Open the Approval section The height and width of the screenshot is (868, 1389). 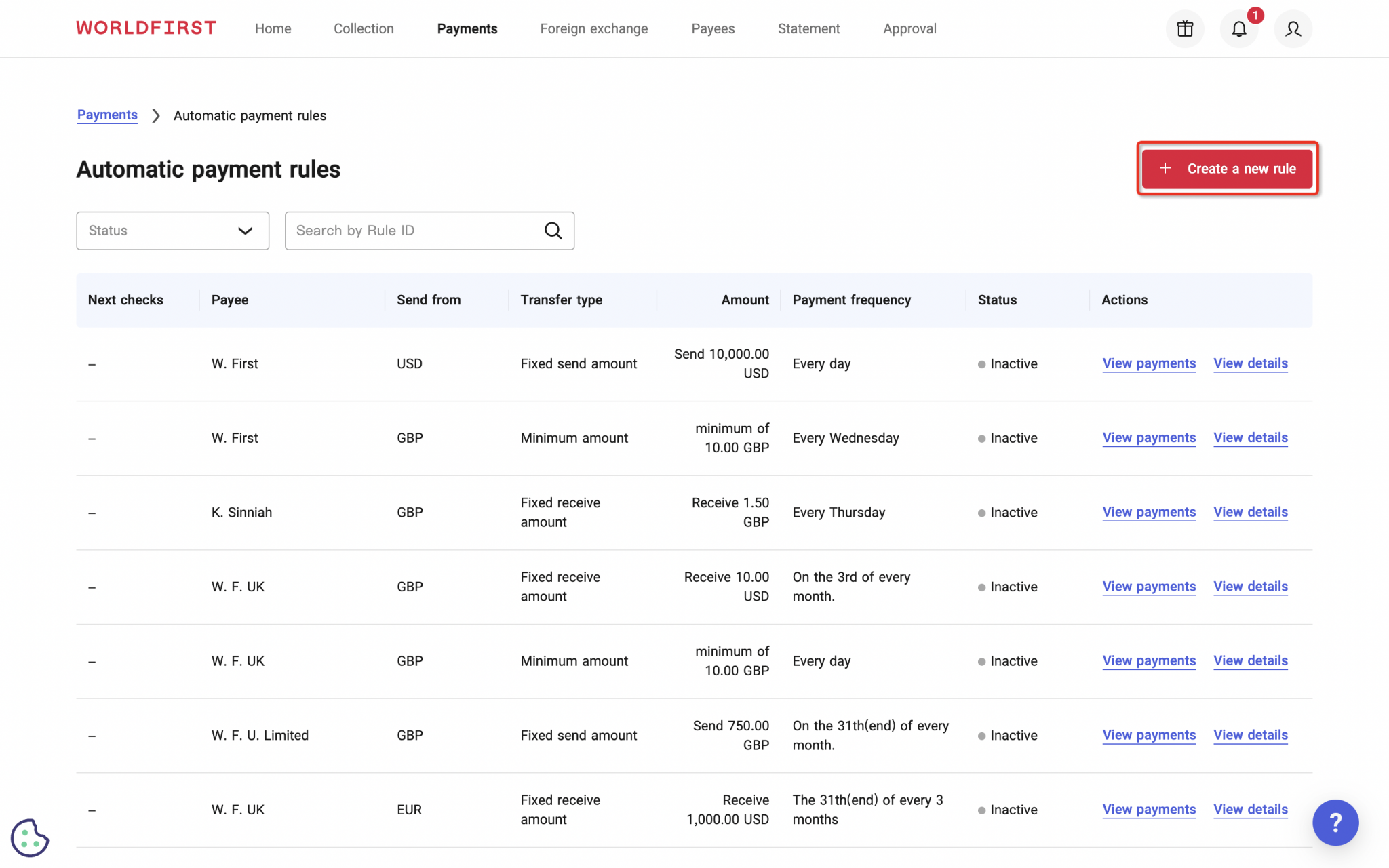point(909,28)
